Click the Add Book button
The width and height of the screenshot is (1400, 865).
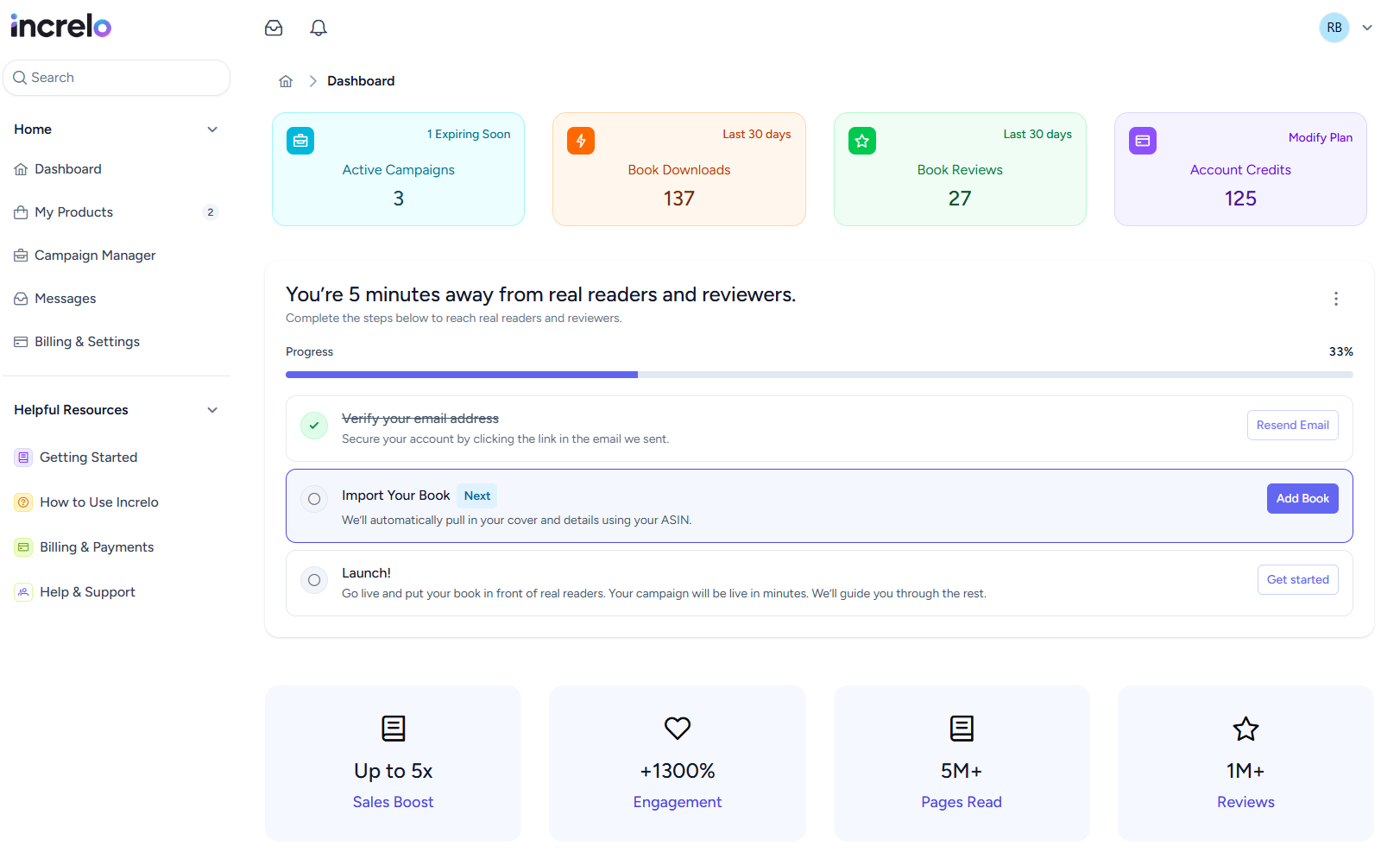point(1302,498)
